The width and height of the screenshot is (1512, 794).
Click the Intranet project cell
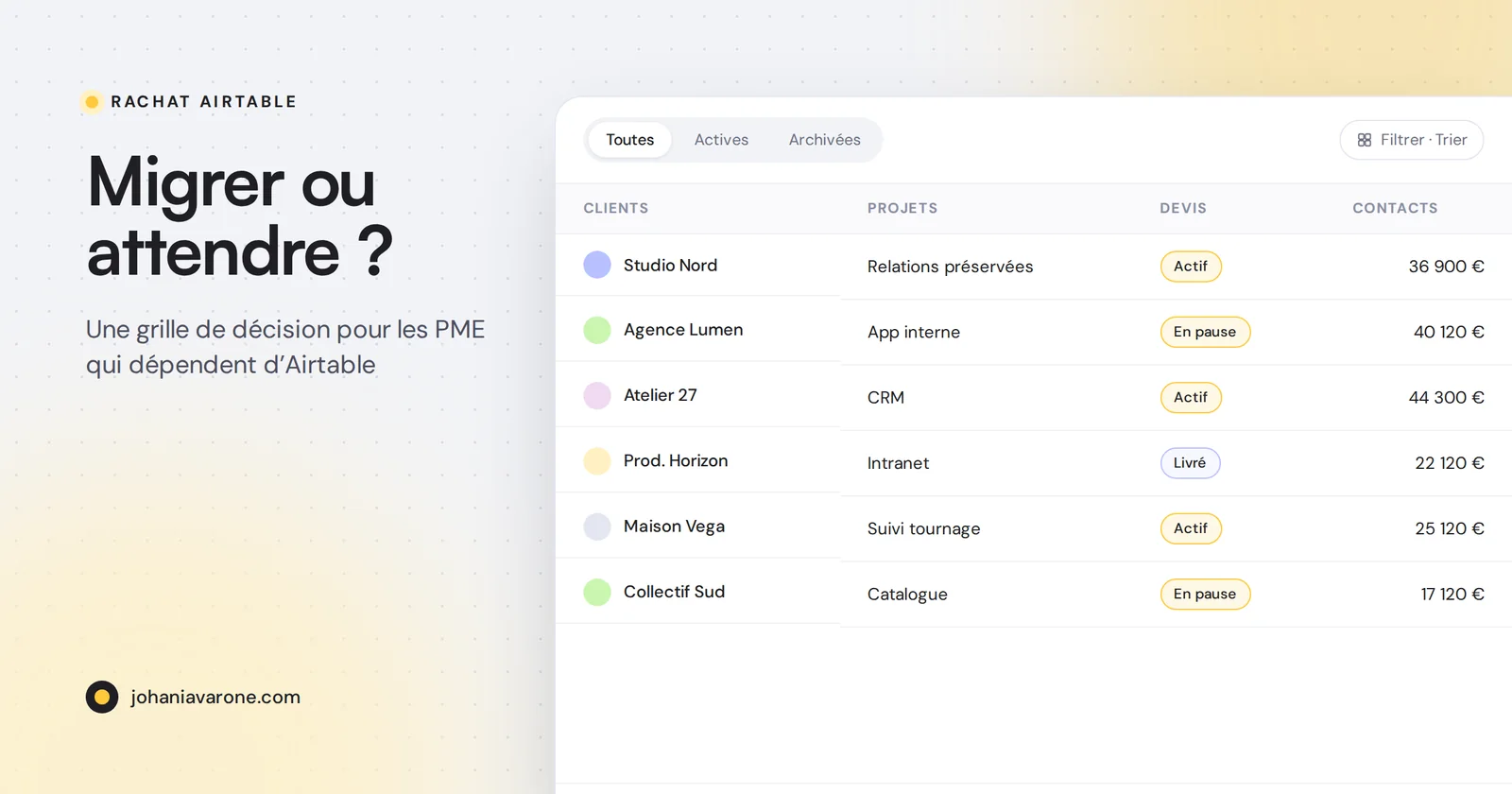(898, 463)
